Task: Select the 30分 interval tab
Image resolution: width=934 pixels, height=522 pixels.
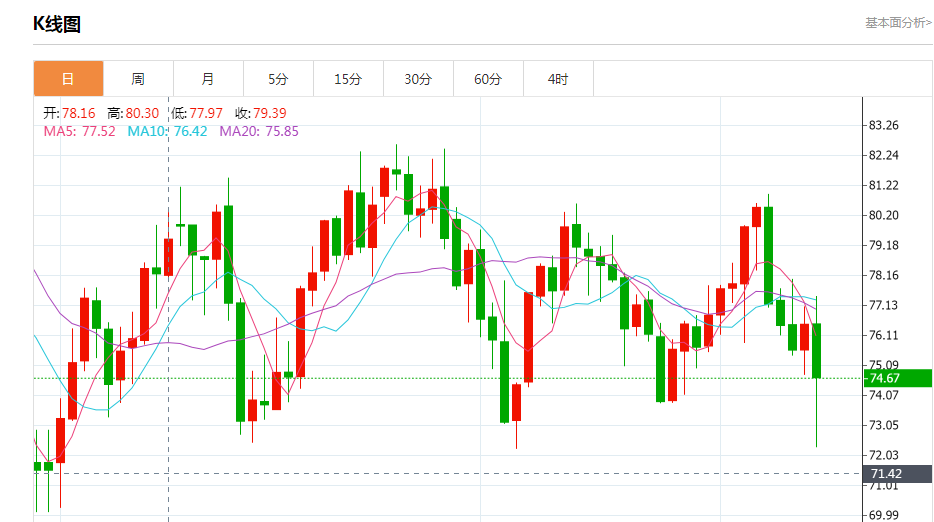Action: (x=418, y=79)
